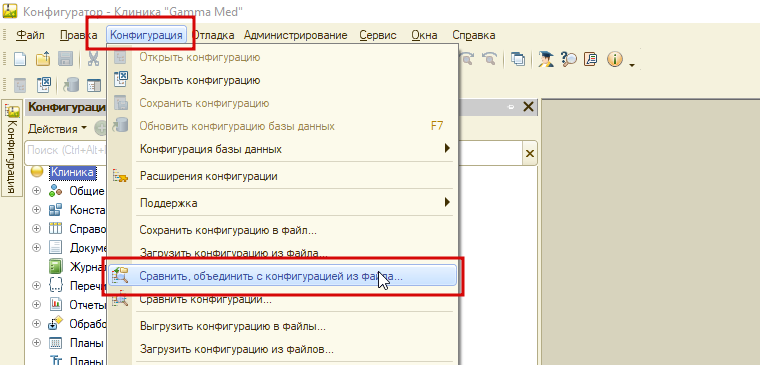The height and width of the screenshot is (365, 760).
Task: Choose Загрузить конфигурацию из файла… item
Action: click(x=282, y=253)
